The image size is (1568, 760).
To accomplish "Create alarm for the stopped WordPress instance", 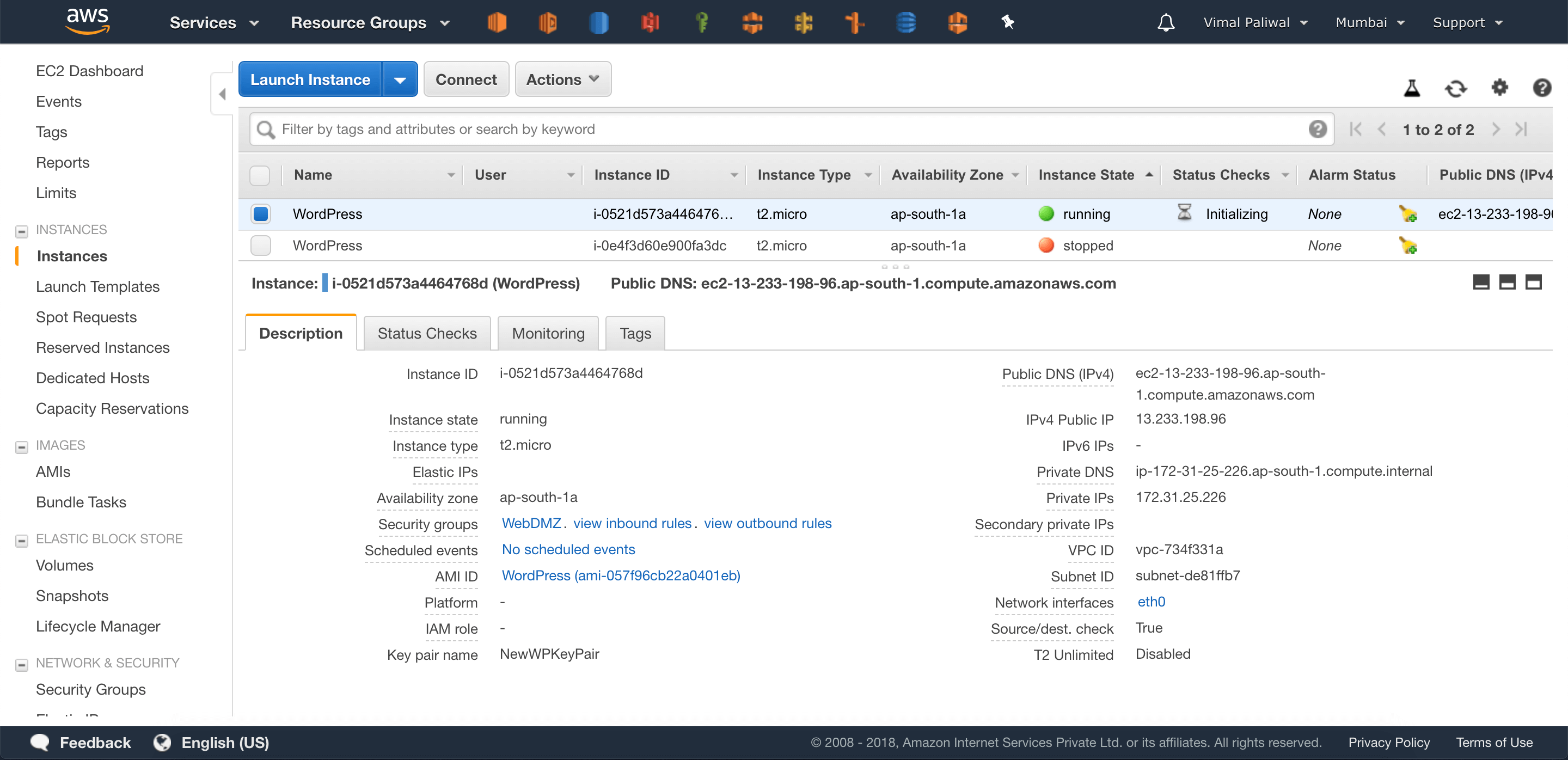I will point(1408,245).
